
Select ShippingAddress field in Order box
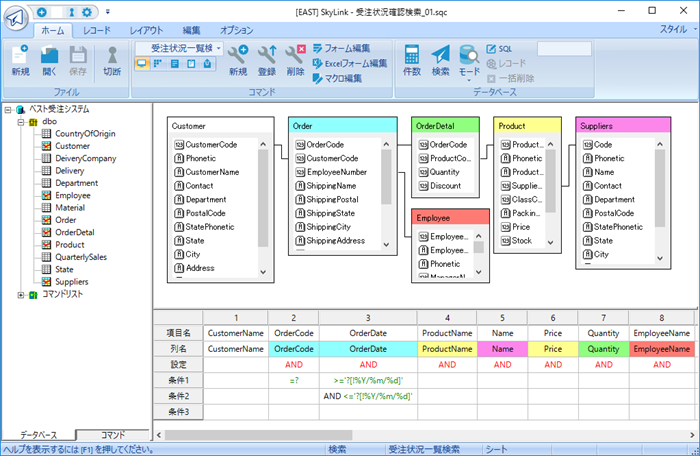coord(335,241)
